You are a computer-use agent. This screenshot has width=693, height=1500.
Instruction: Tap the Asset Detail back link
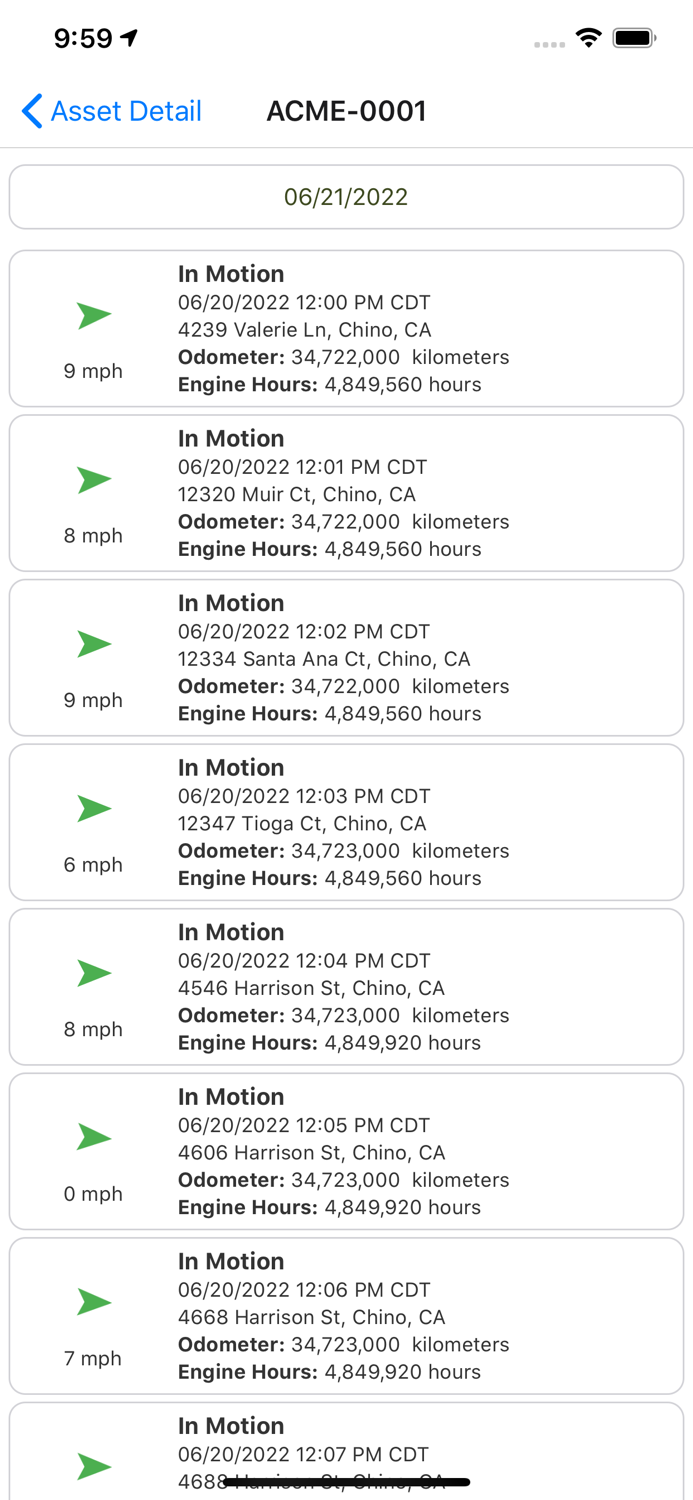click(x=126, y=111)
